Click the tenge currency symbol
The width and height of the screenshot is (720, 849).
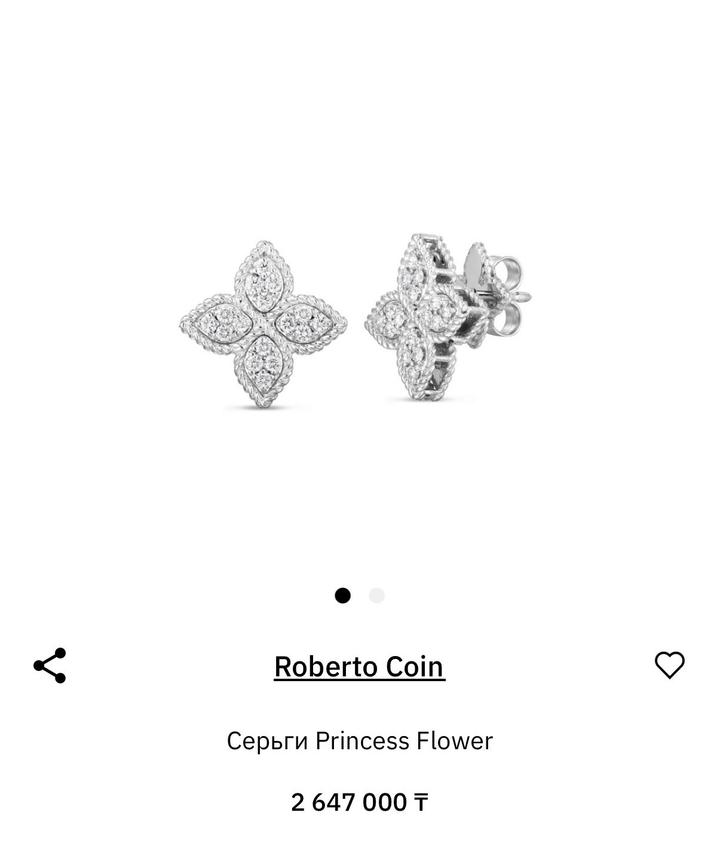pos(421,803)
